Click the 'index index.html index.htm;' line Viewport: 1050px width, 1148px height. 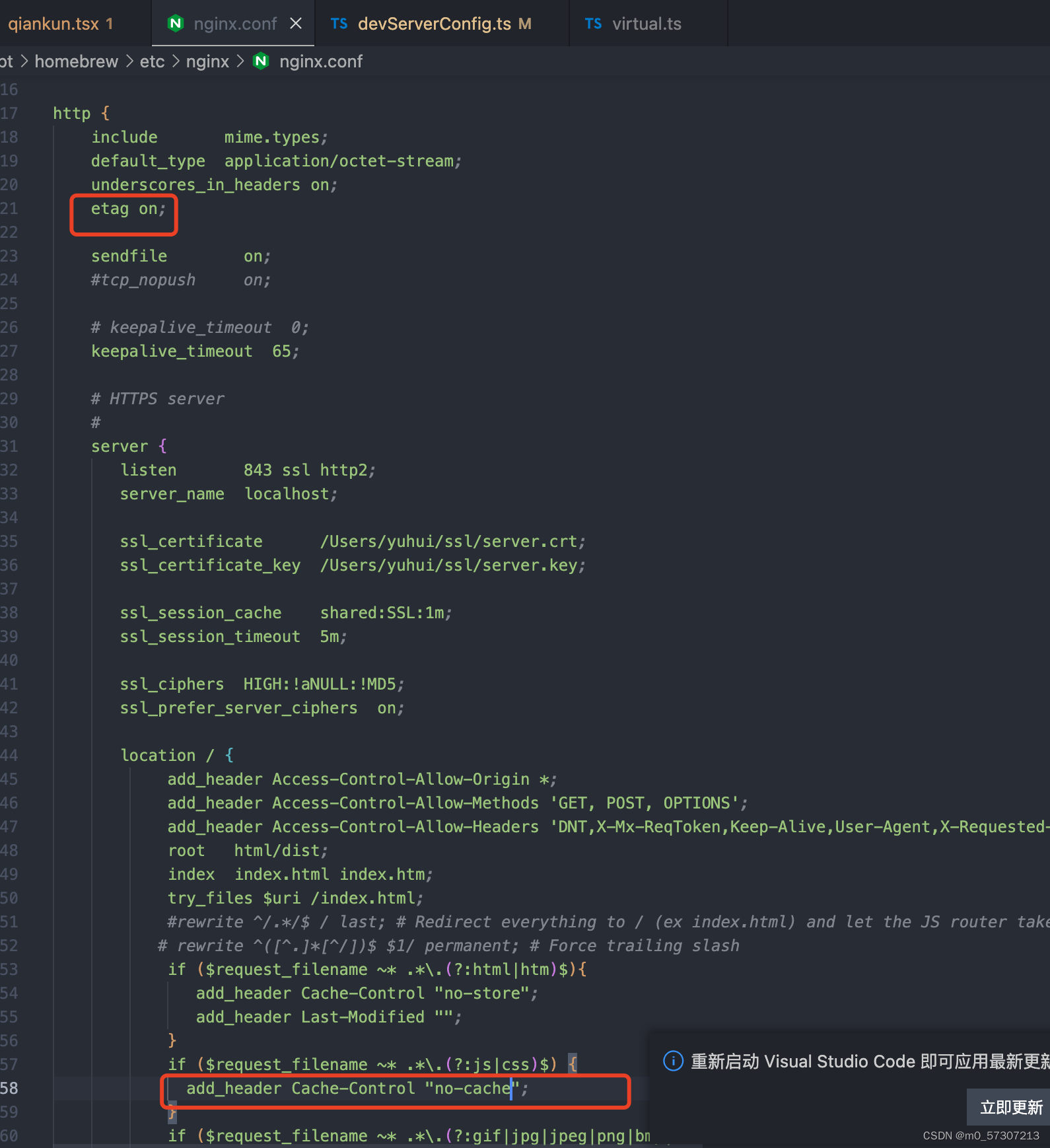pos(300,875)
